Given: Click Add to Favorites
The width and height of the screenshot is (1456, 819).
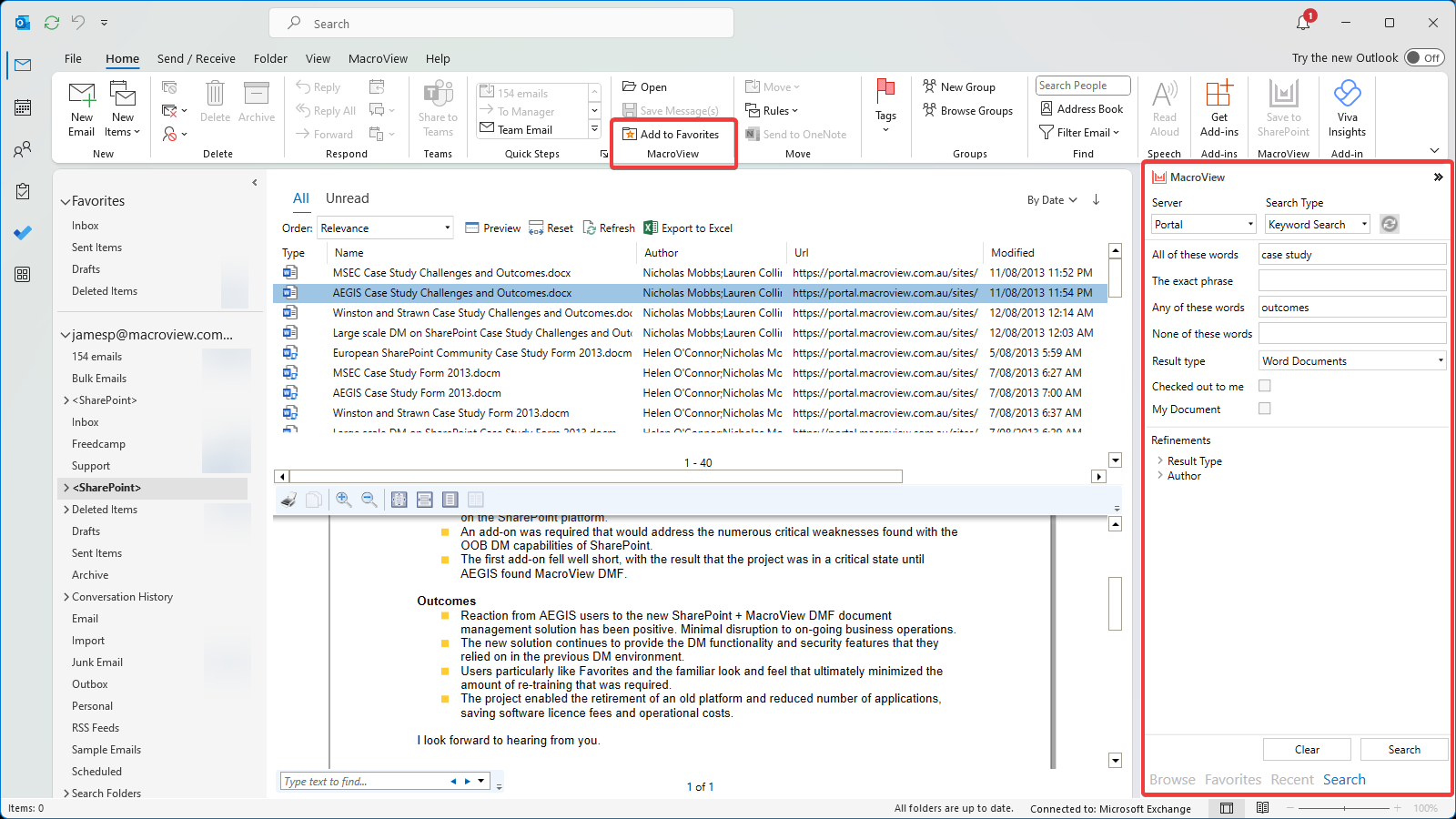Looking at the screenshot, I should click(672, 133).
